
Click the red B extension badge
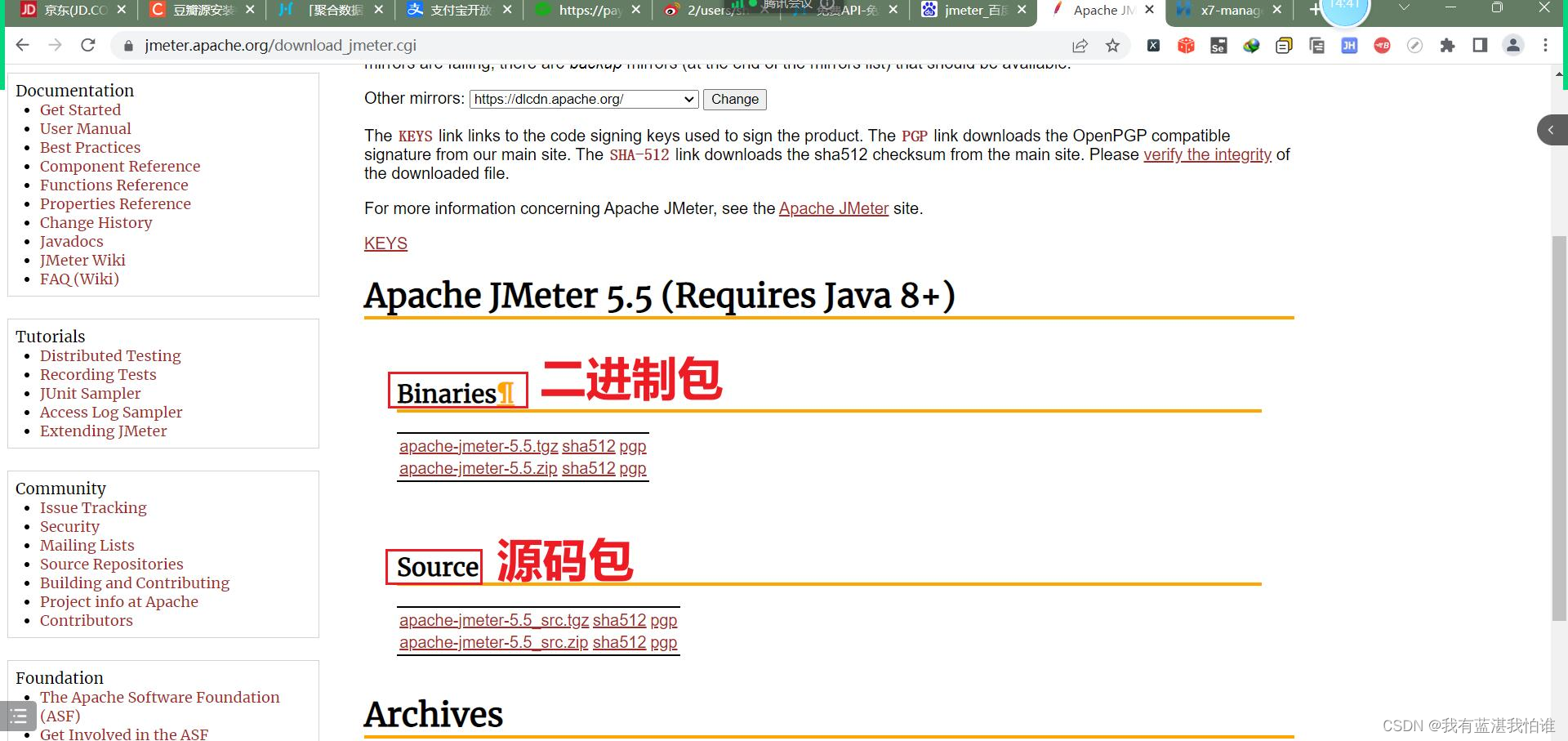(1382, 46)
